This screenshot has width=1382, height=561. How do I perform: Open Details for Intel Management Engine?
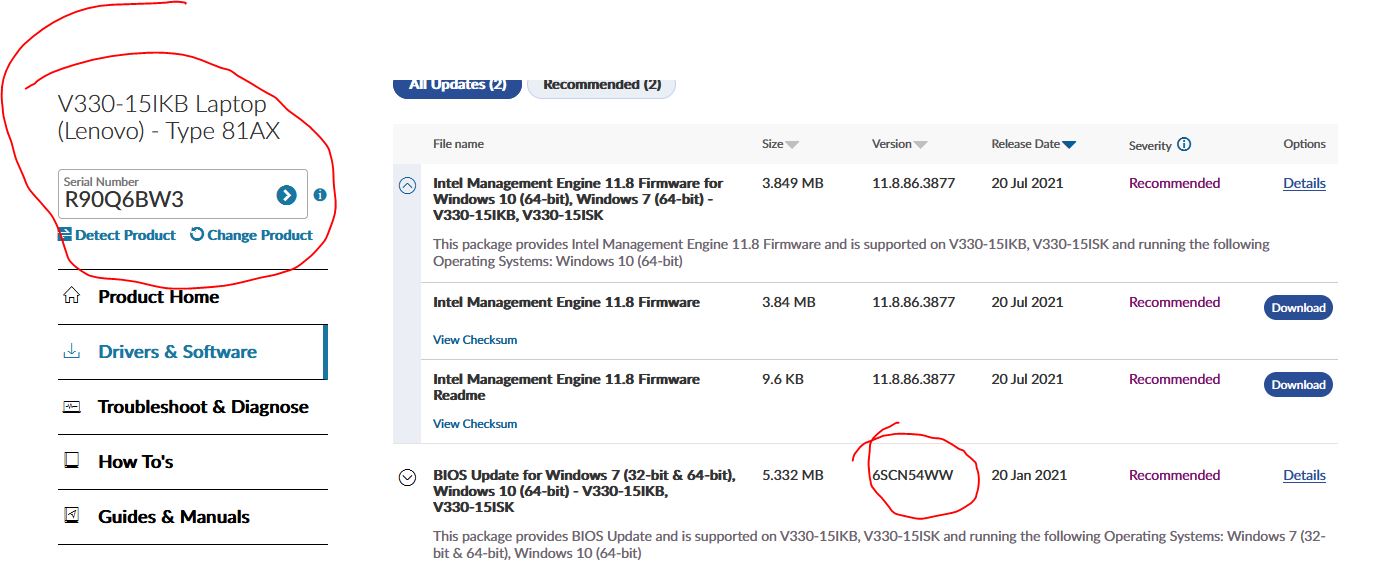pyautogui.click(x=1304, y=183)
